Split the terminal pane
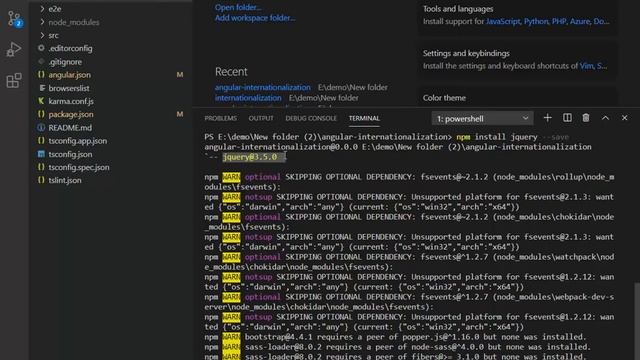The width and height of the screenshot is (640, 360). tap(567, 118)
